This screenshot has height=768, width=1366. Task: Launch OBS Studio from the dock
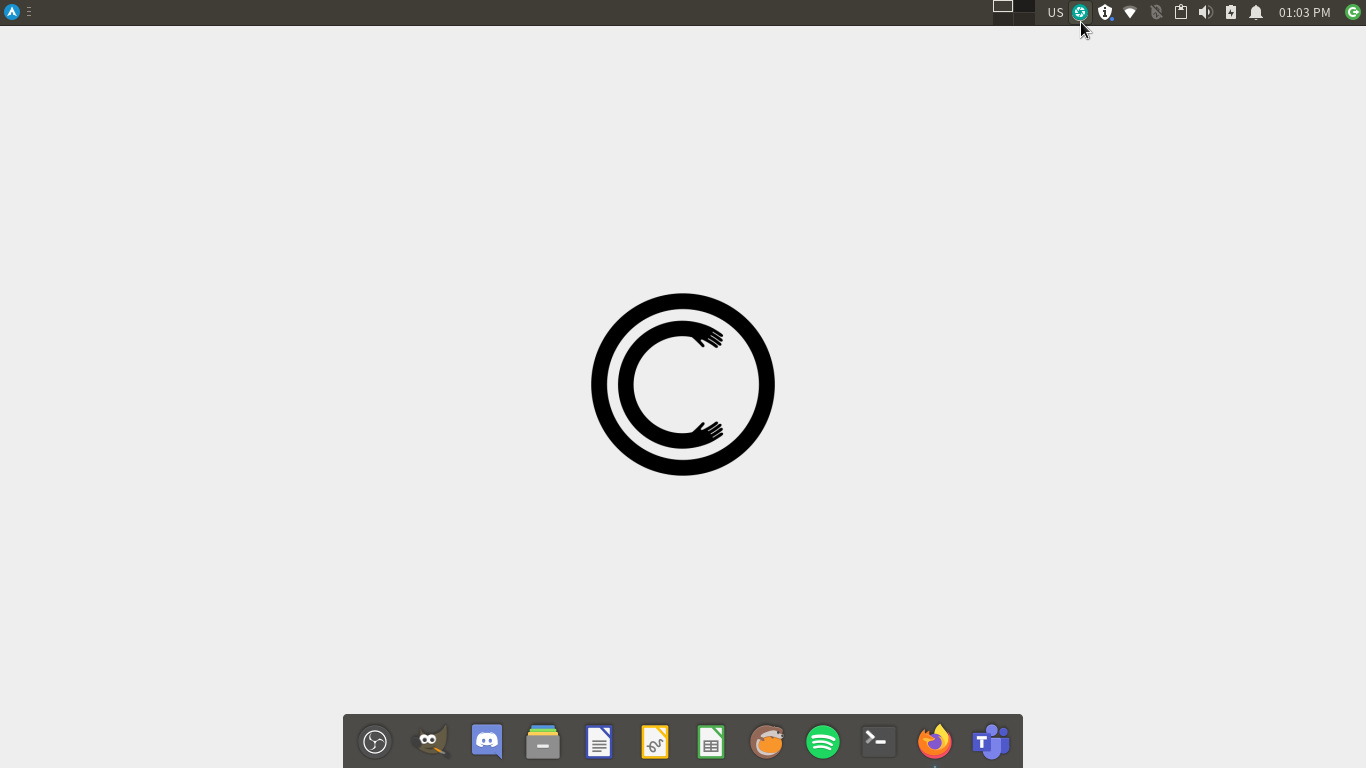click(375, 742)
